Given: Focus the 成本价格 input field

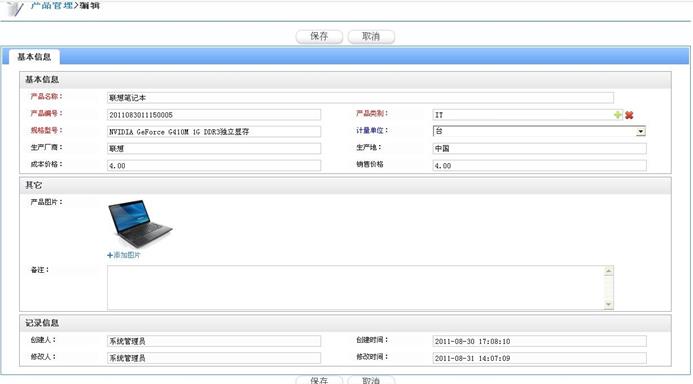Looking at the screenshot, I should (214, 166).
